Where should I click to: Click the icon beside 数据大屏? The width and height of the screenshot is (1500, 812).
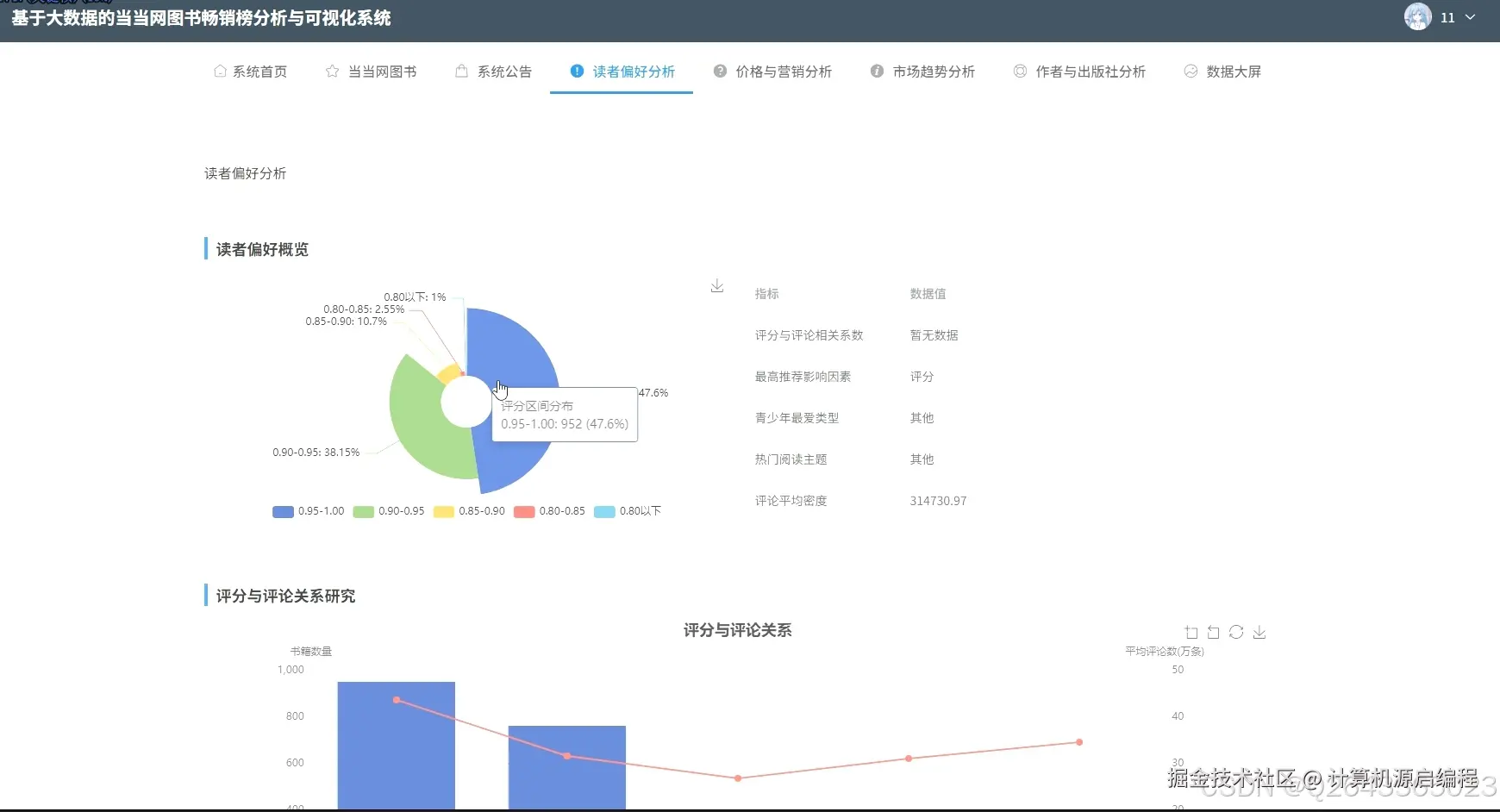point(1191,72)
